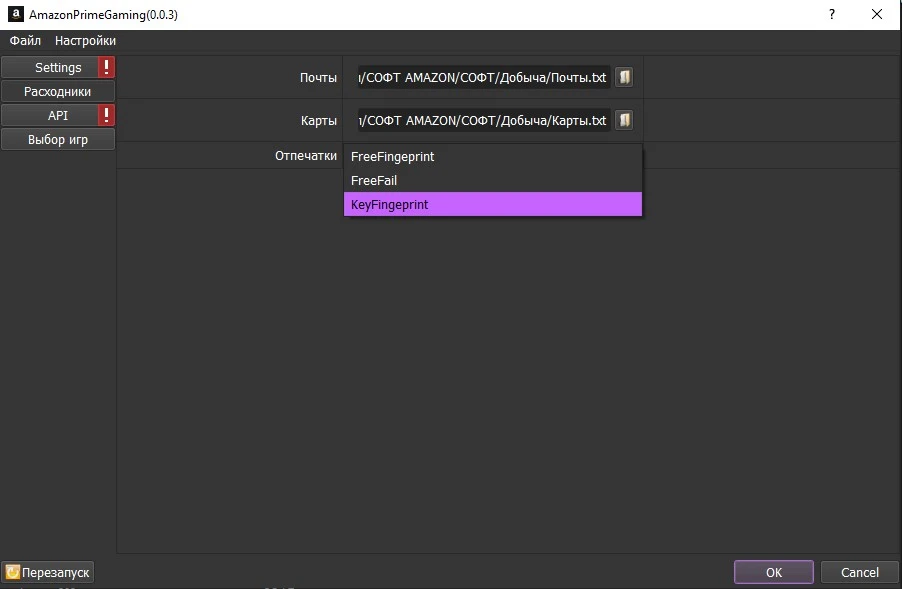
Task: Switch to the Выбор игр tab
Action: [x=58, y=140]
